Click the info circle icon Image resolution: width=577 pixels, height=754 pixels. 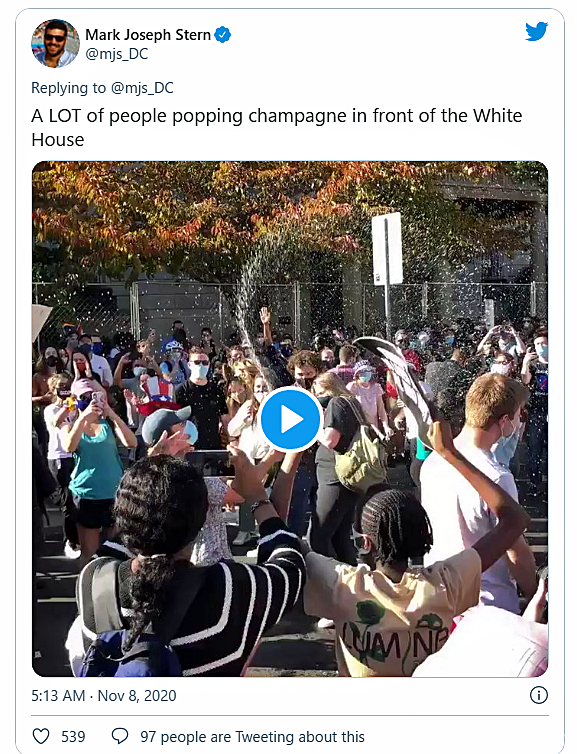click(539, 695)
